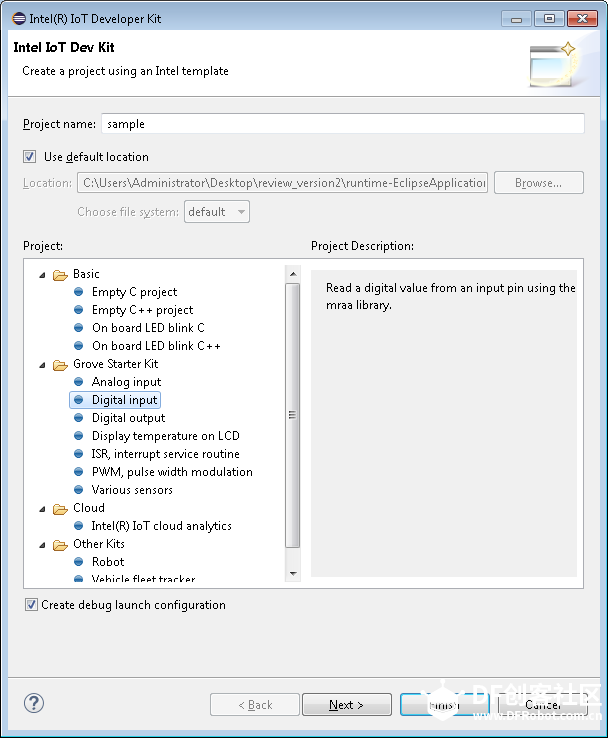Click the Cancel button

[x=543, y=705]
